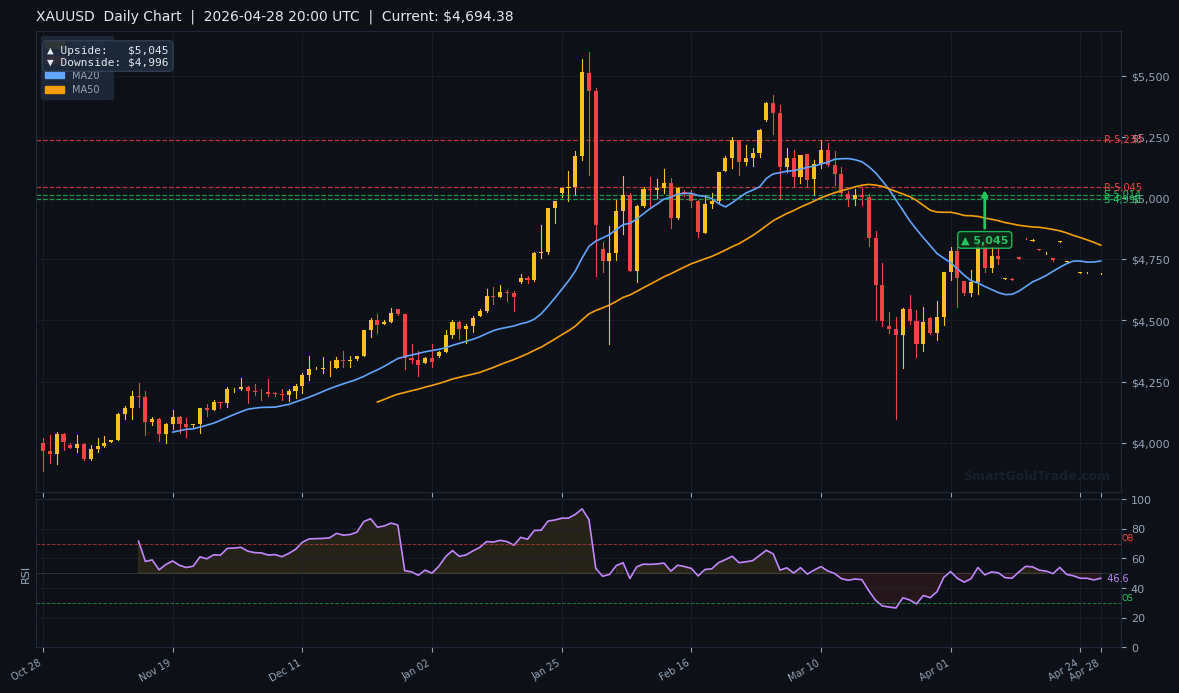The width and height of the screenshot is (1179, 693).
Task: Click the OB marker on the RSI axis
Action: pos(1127,538)
